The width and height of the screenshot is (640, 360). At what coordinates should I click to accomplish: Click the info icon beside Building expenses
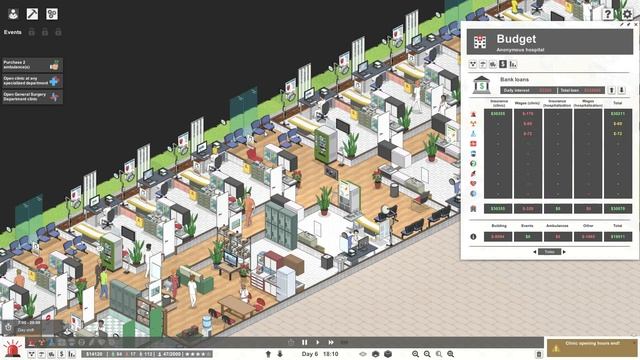coord(473,236)
